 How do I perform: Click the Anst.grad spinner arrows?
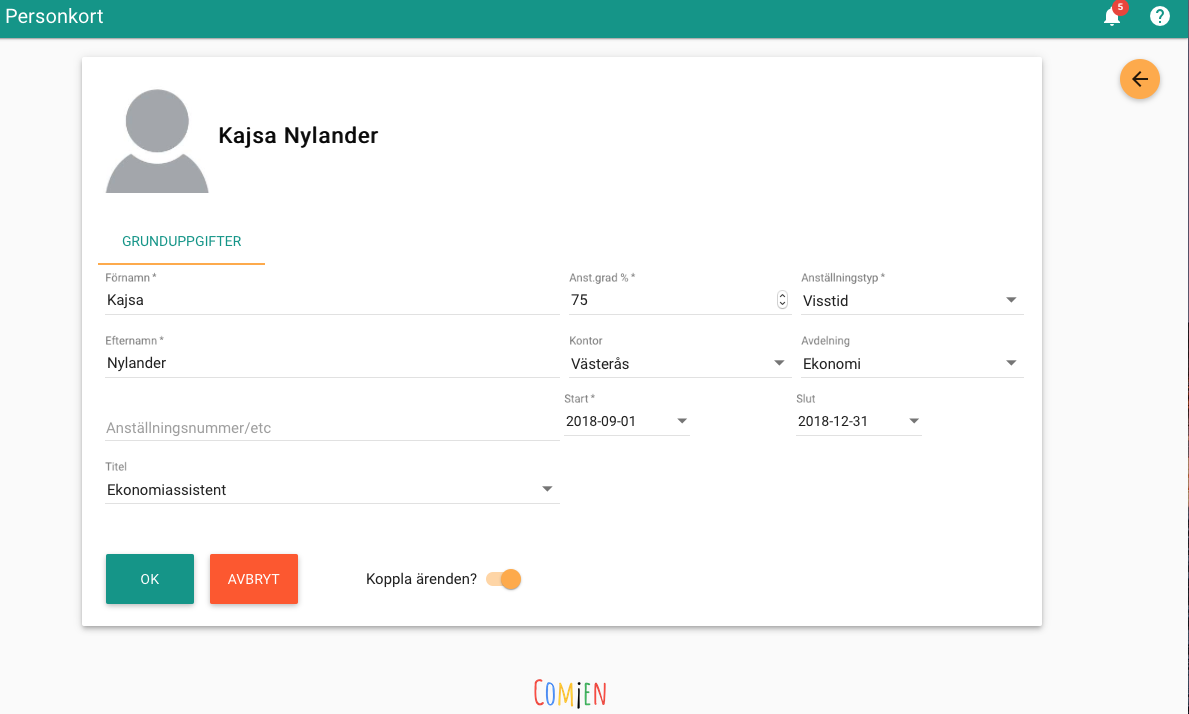click(782, 300)
